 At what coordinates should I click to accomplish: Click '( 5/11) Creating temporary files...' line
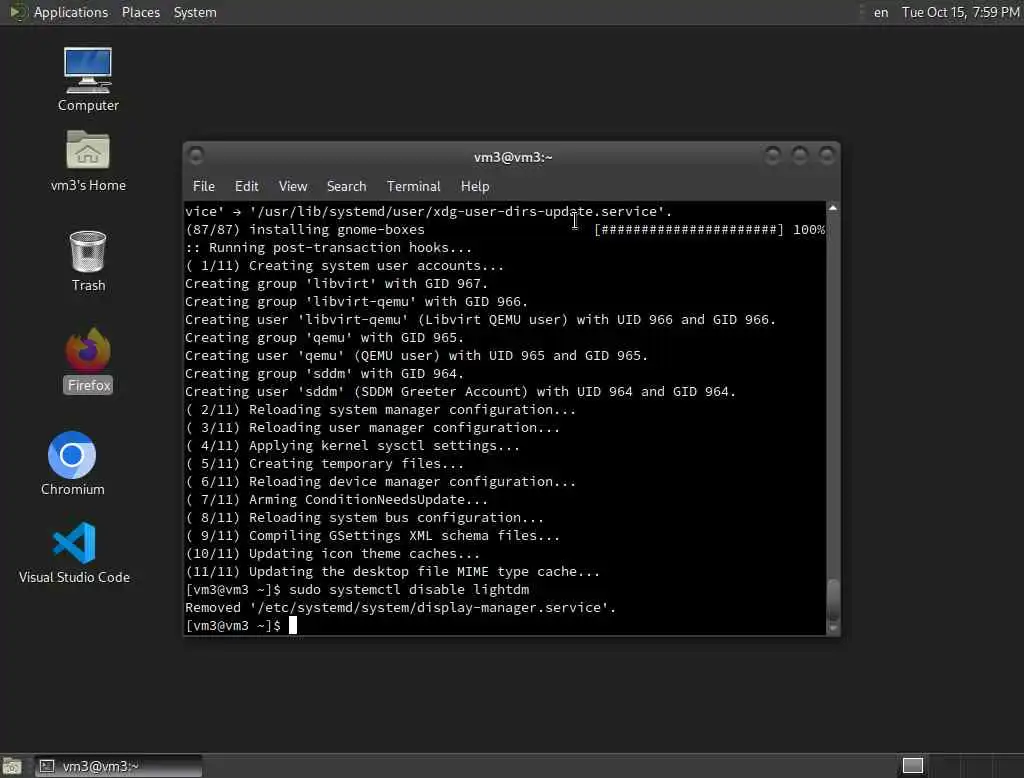click(x=325, y=464)
